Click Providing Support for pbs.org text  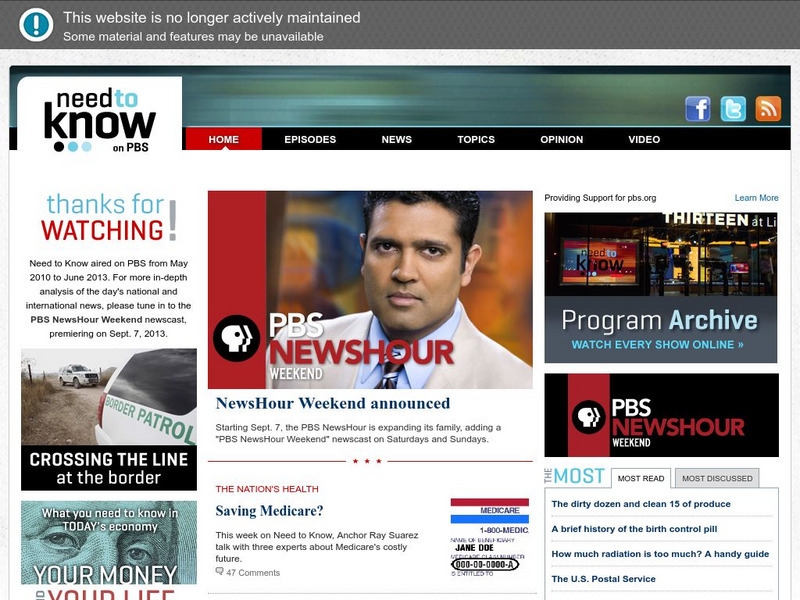pyautogui.click(x=600, y=198)
